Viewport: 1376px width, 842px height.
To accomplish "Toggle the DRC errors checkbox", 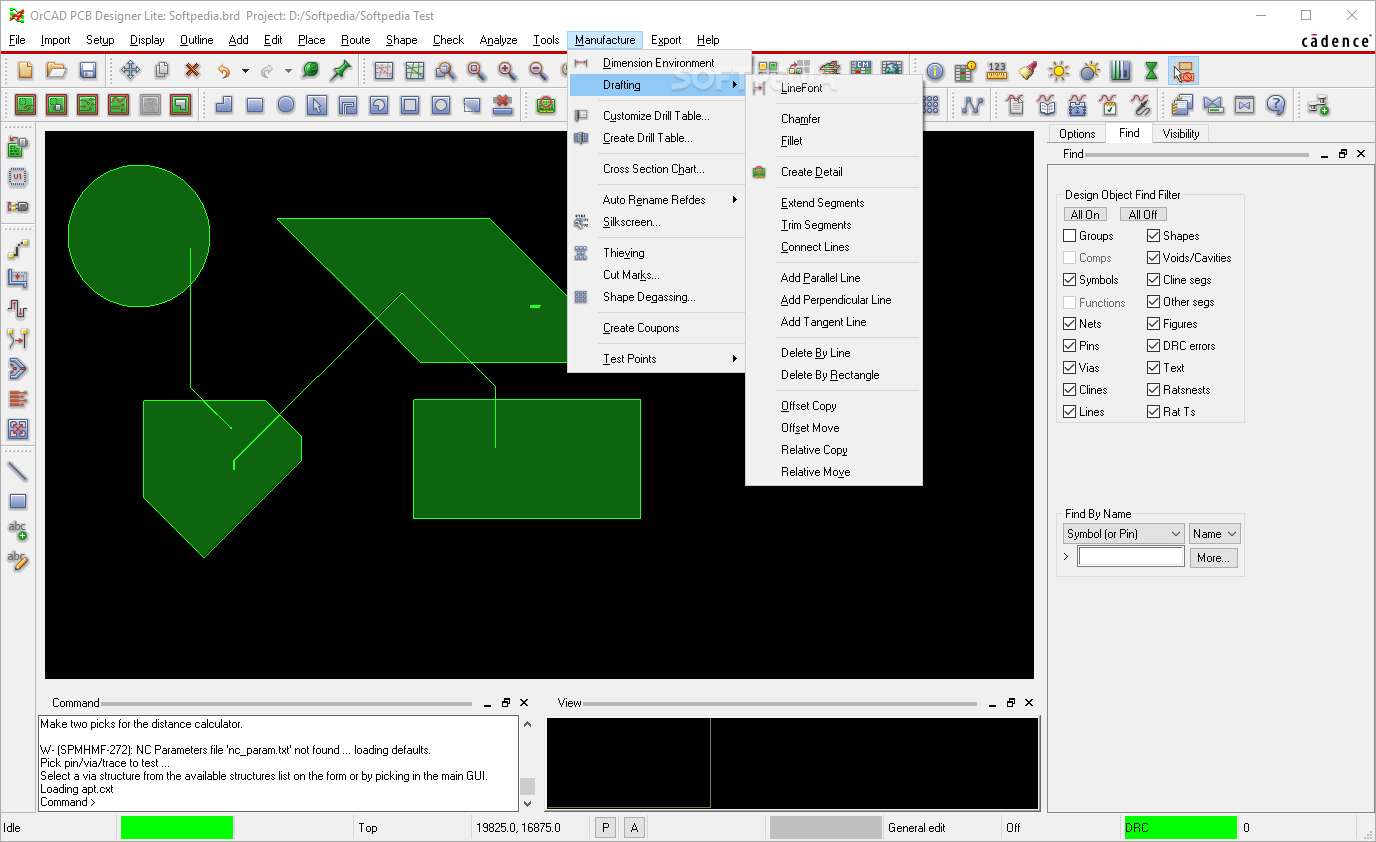I will coord(1154,346).
